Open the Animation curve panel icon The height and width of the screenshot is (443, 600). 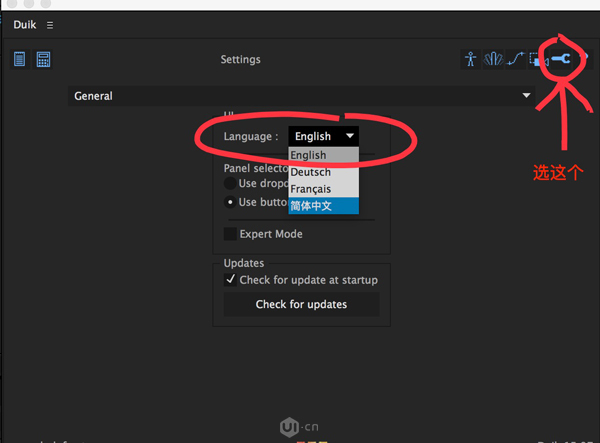[515, 60]
